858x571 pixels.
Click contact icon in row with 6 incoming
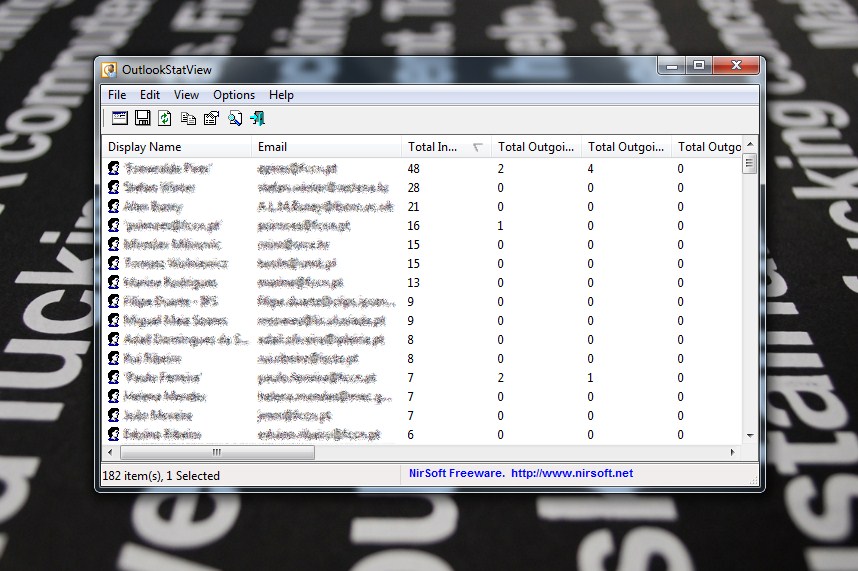114,434
